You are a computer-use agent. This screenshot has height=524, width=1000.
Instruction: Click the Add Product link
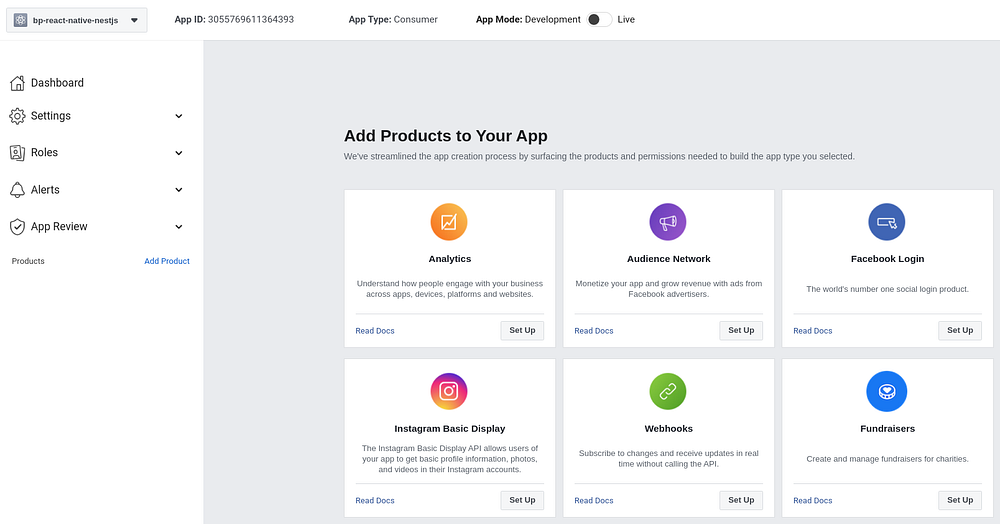(x=167, y=261)
